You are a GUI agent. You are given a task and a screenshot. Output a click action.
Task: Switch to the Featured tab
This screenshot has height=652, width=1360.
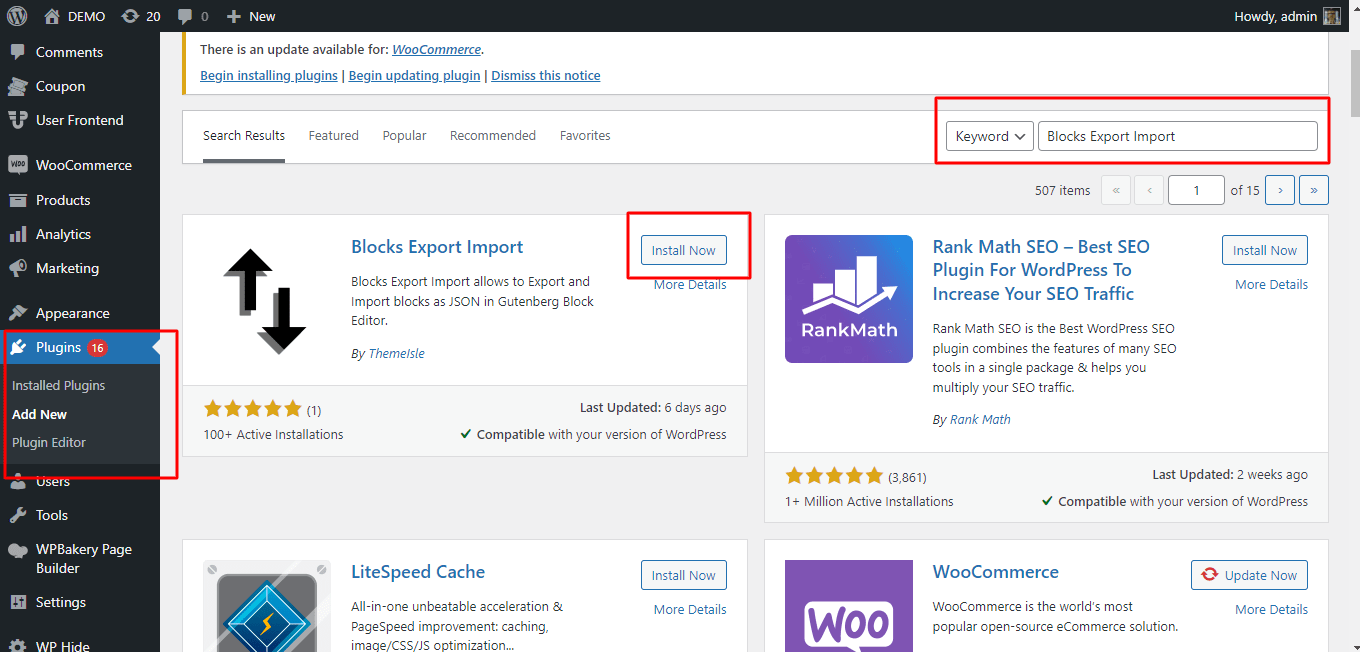coord(334,136)
